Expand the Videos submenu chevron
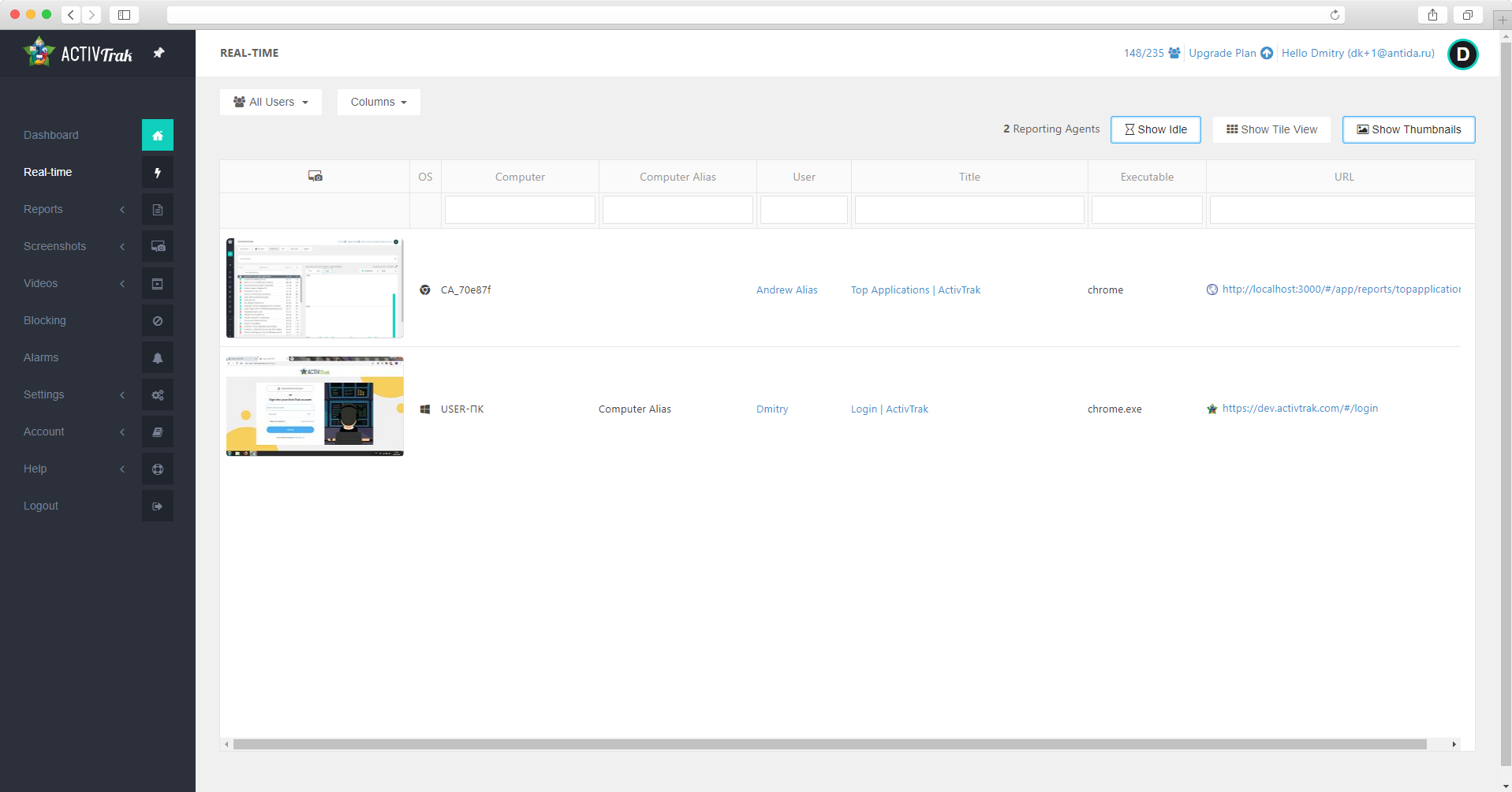The width and height of the screenshot is (1512, 792). [122, 283]
